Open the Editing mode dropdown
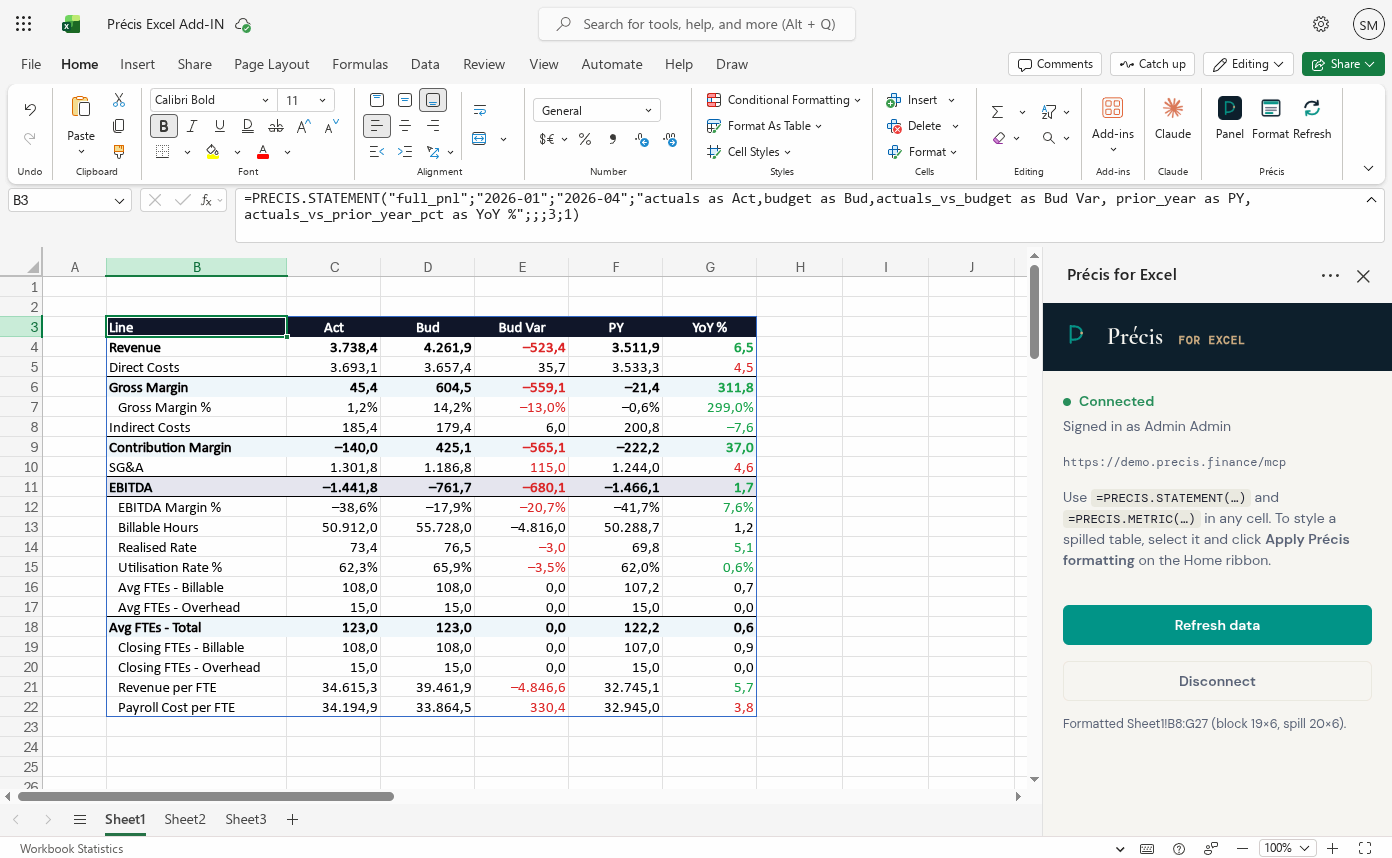The width and height of the screenshot is (1392, 858). click(x=1248, y=64)
